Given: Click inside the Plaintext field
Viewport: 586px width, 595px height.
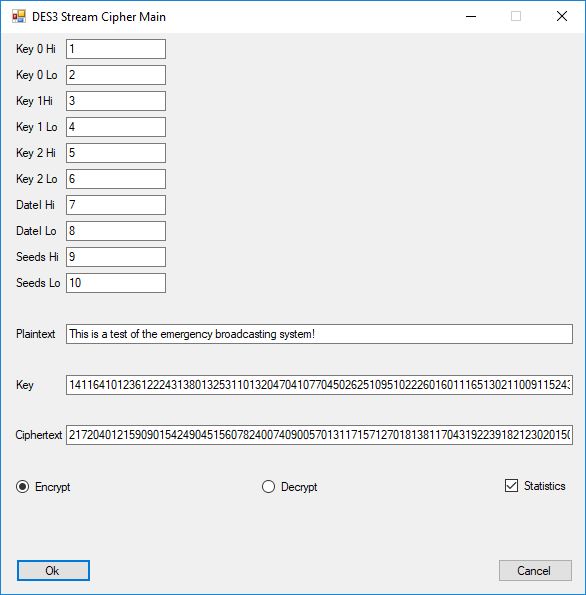Looking at the screenshot, I should 319,334.
